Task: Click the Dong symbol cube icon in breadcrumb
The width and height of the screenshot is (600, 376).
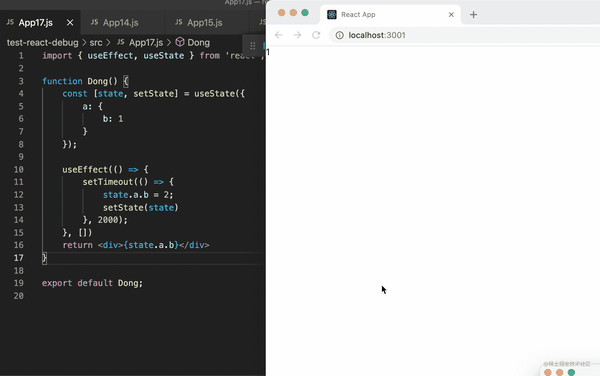Action: 180,42
